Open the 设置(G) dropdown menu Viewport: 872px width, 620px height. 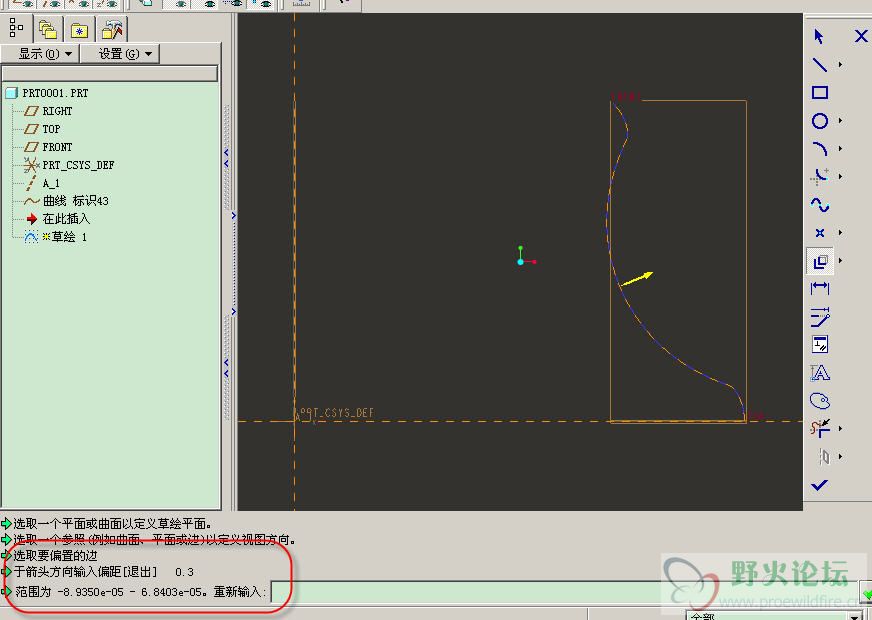coord(120,54)
